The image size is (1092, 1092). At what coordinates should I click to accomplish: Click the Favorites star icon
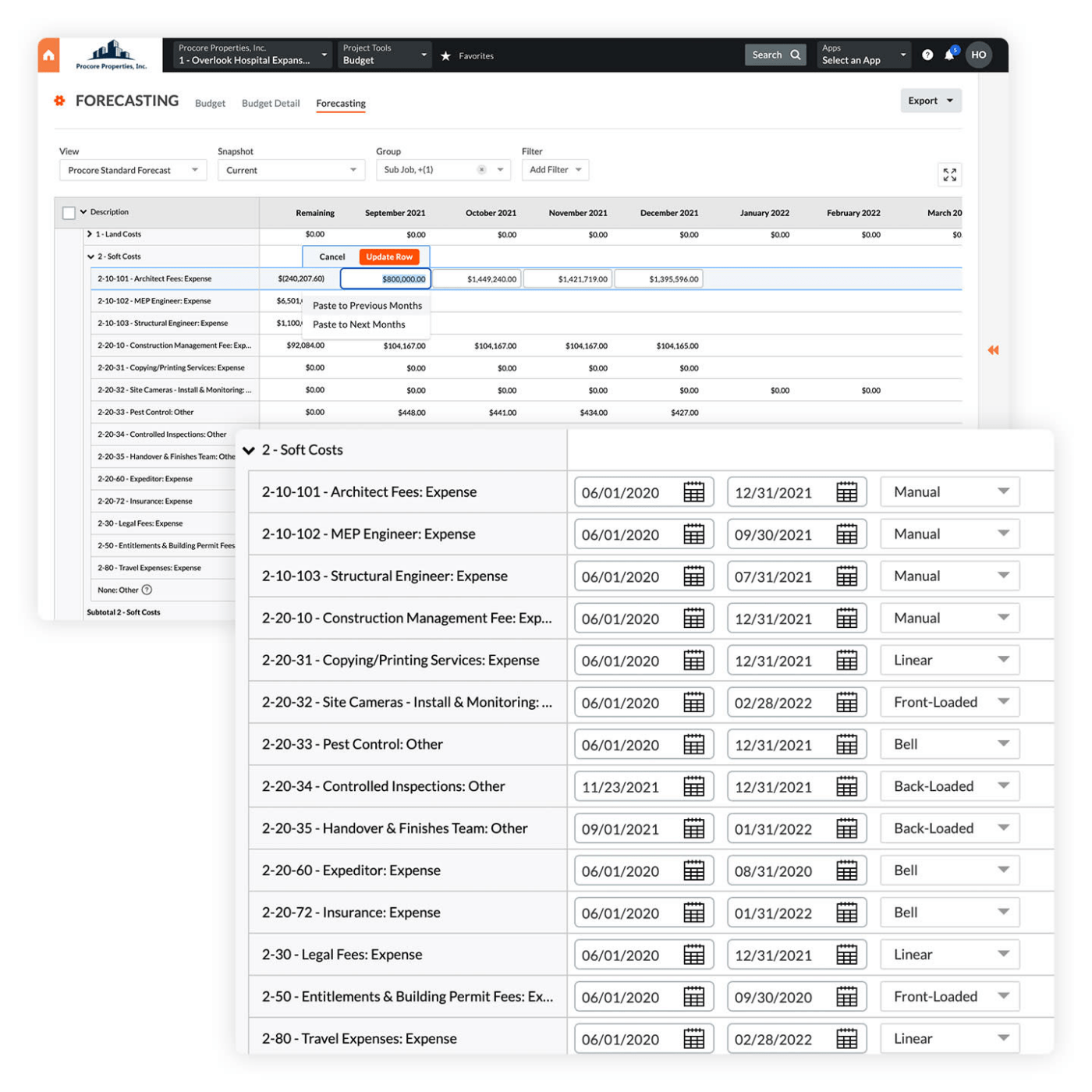pos(446,56)
